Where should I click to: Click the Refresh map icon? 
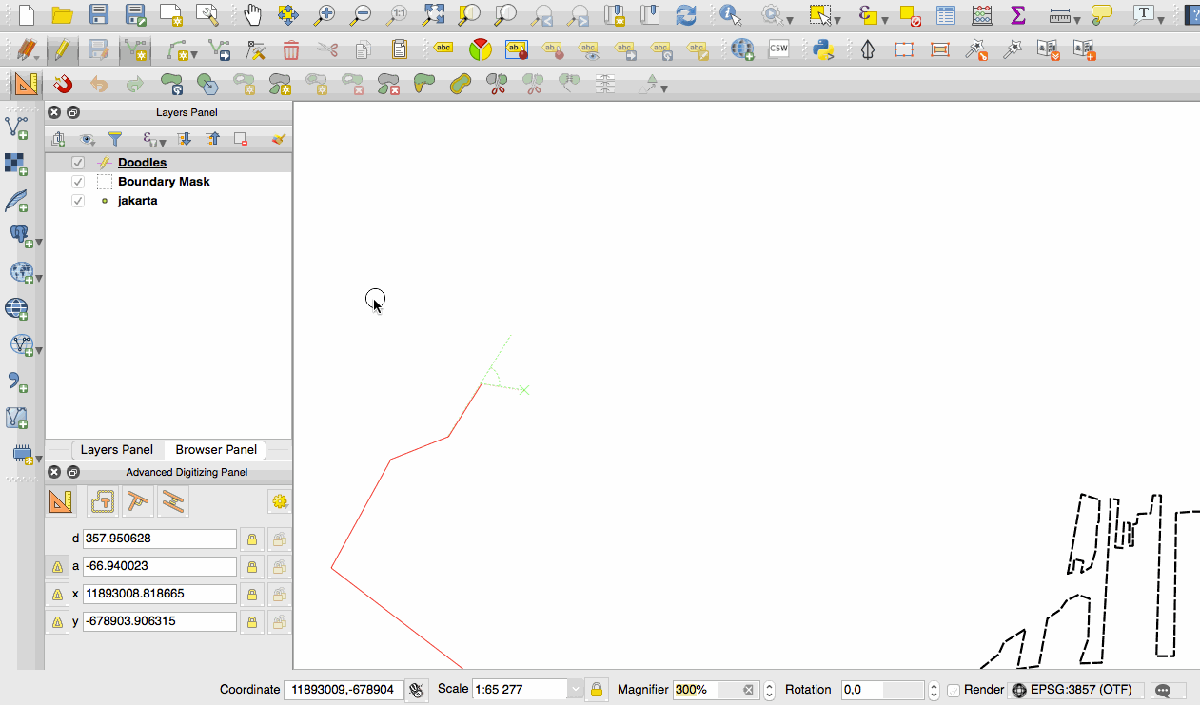tap(686, 15)
